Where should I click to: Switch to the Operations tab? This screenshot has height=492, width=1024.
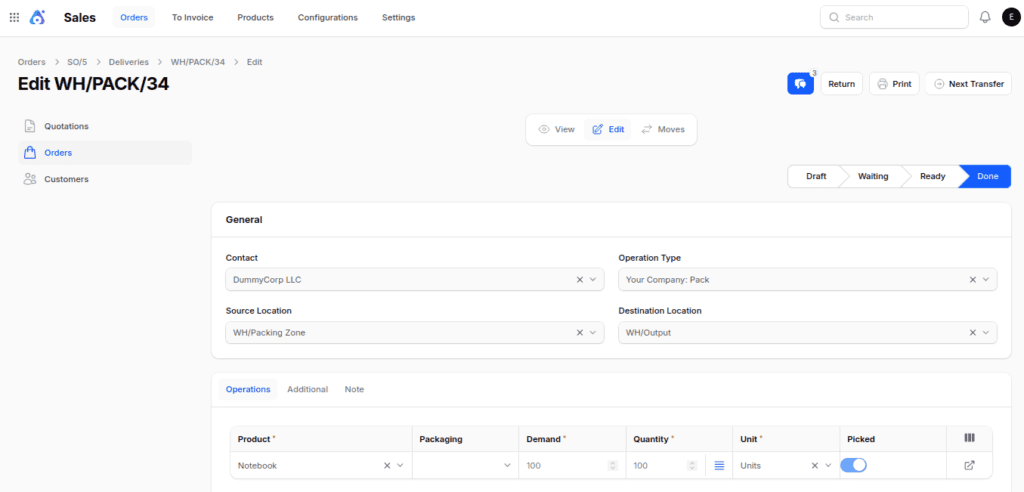[248, 389]
